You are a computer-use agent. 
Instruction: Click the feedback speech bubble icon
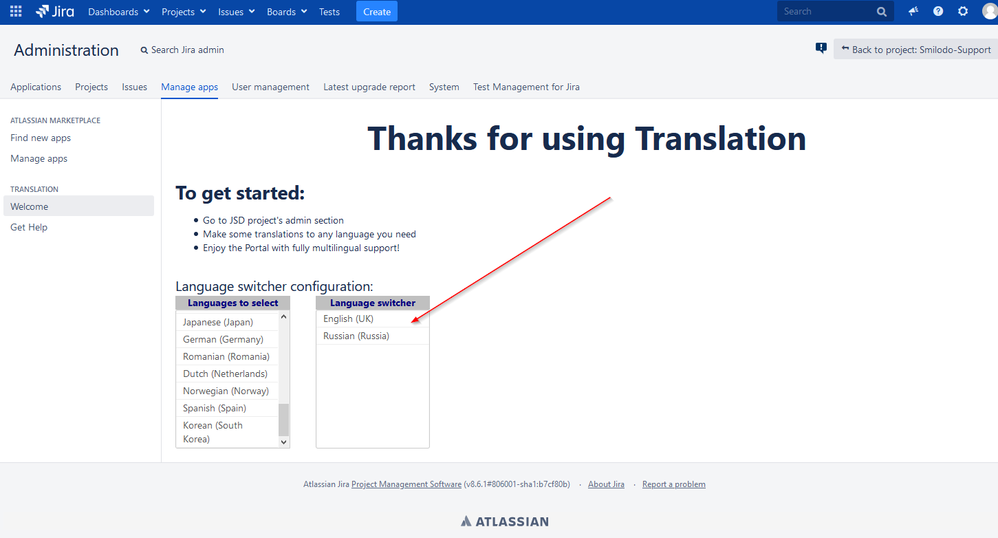click(x=821, y=48)
